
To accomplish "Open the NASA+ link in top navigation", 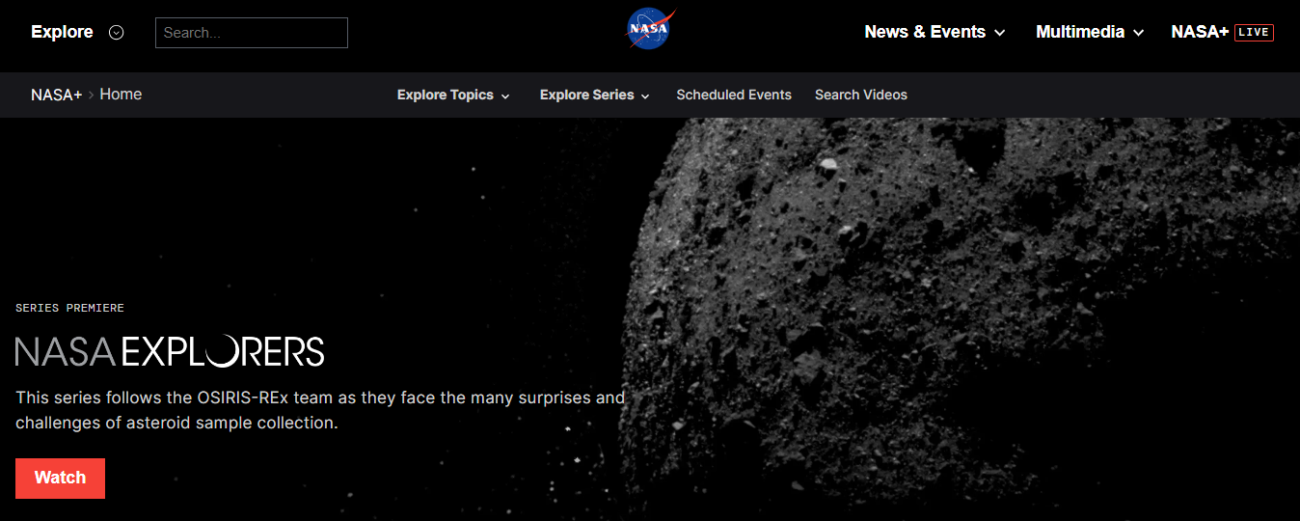I will [1200, 32].
